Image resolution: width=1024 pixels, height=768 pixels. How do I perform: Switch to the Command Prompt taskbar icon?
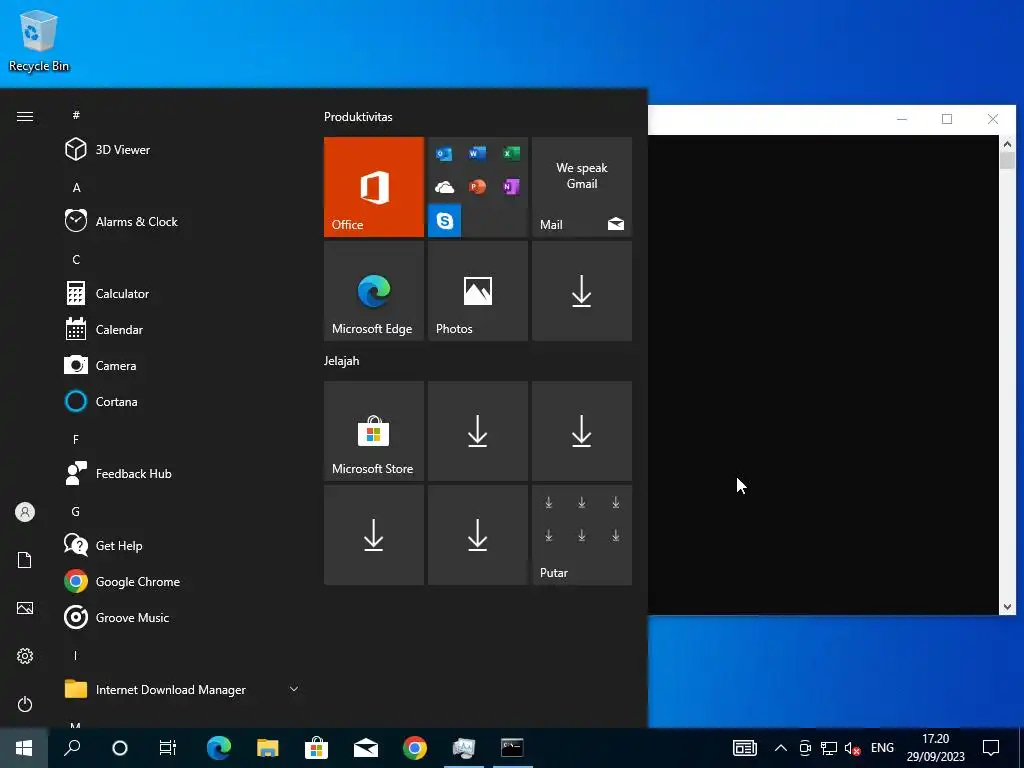513,748
